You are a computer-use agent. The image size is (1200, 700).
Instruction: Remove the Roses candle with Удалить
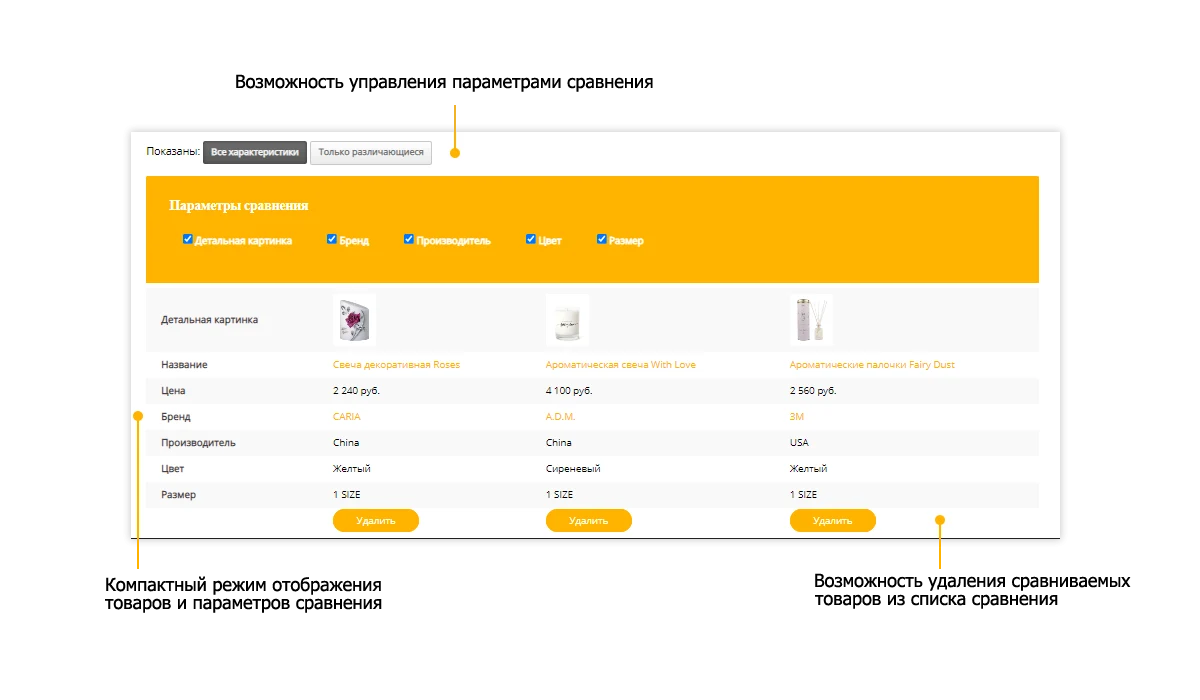click(x=376, y=521)
